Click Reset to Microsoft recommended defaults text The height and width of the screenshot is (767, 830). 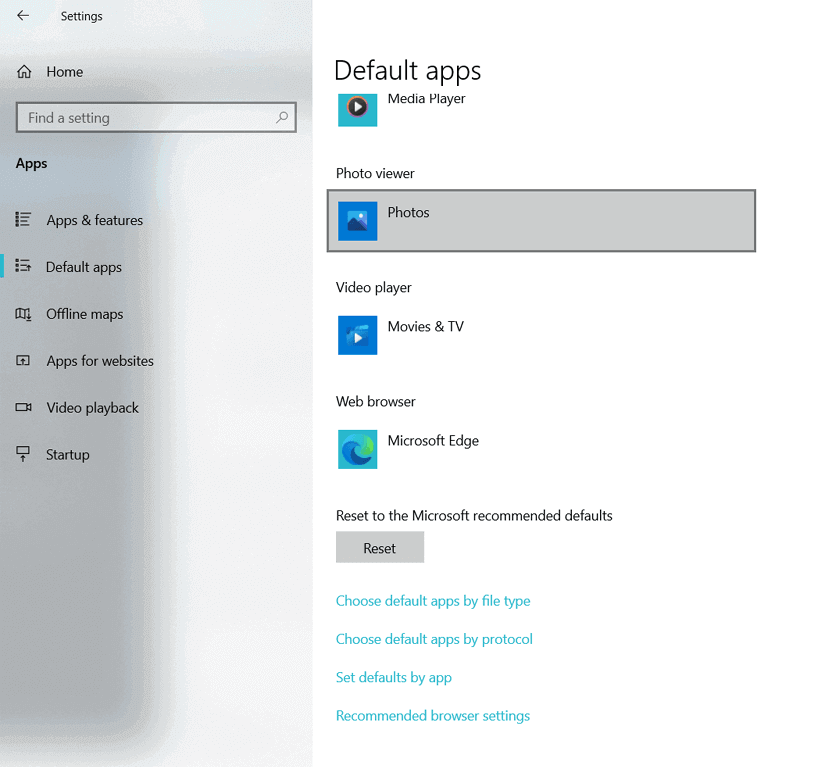[474, 516]
